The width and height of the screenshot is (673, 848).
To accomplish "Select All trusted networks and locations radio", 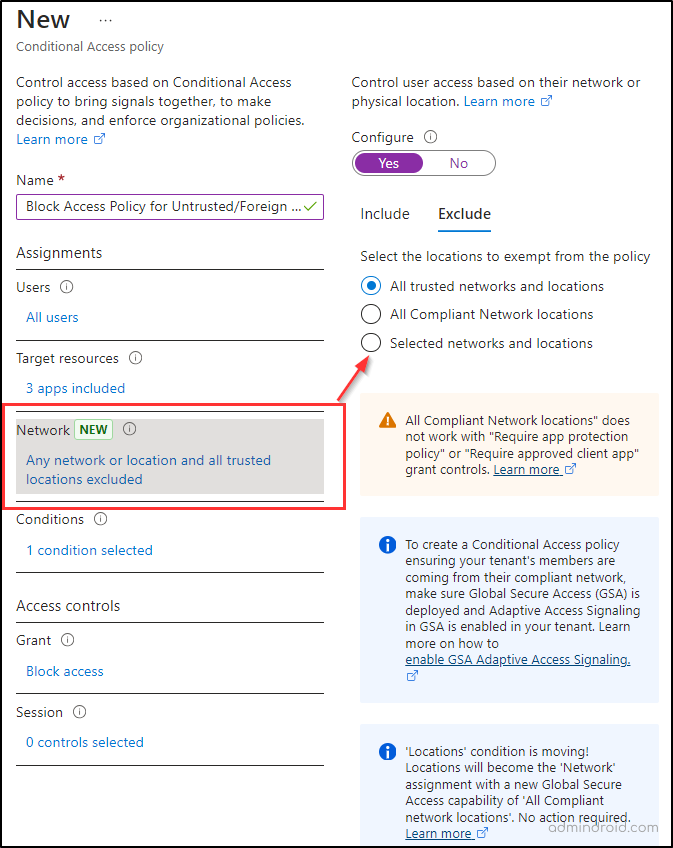I will click(x=371, y=286).
